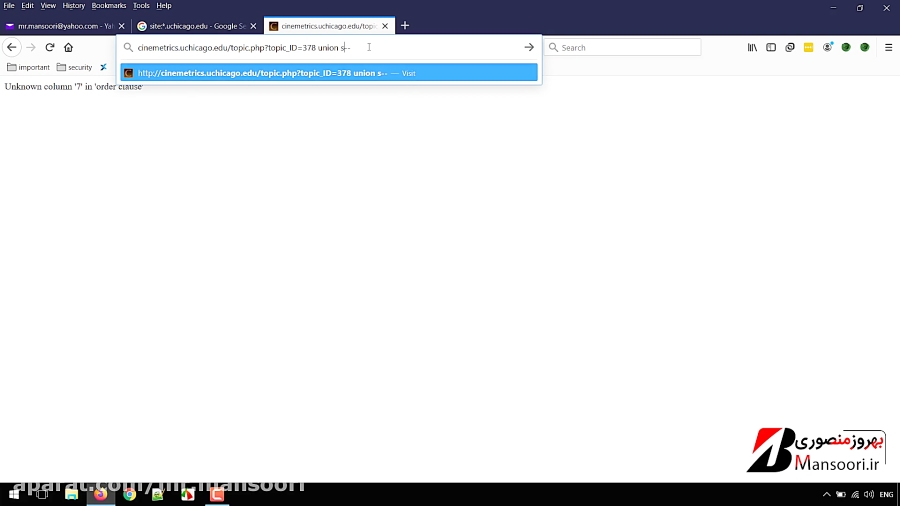Open the Library toolbar icon
Viewport: 900px width, 506px height.
pyautogui.click(x=752, y=48)
